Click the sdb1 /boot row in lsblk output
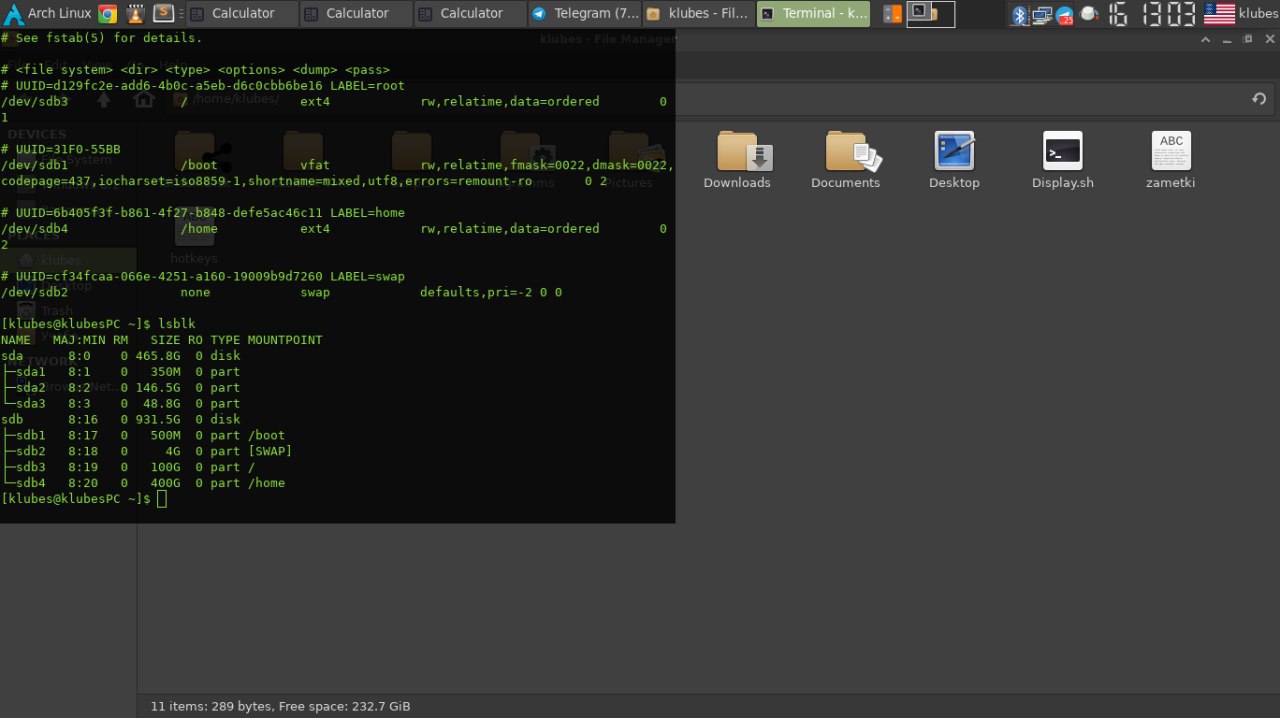 click(x=144, y=435)
